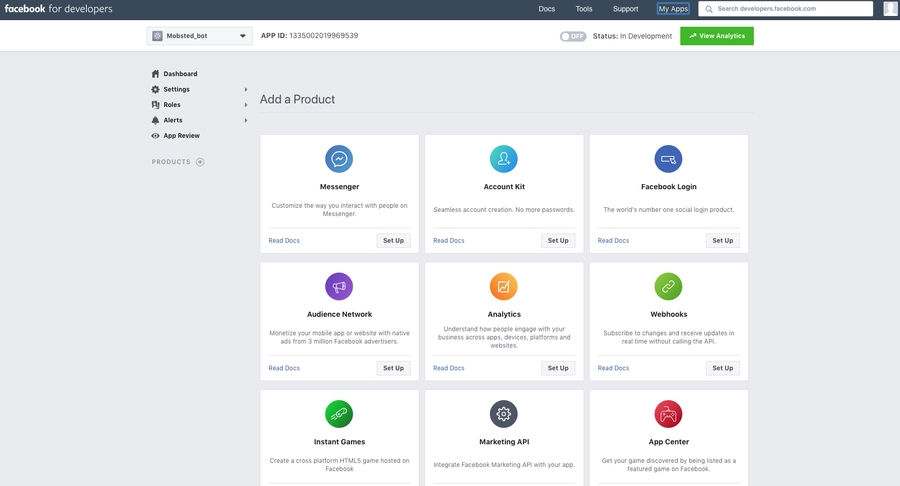Open the Mobsted_bot app selector dropdown
This screenshot has height=486, width=900.
(x=199, y=36)
